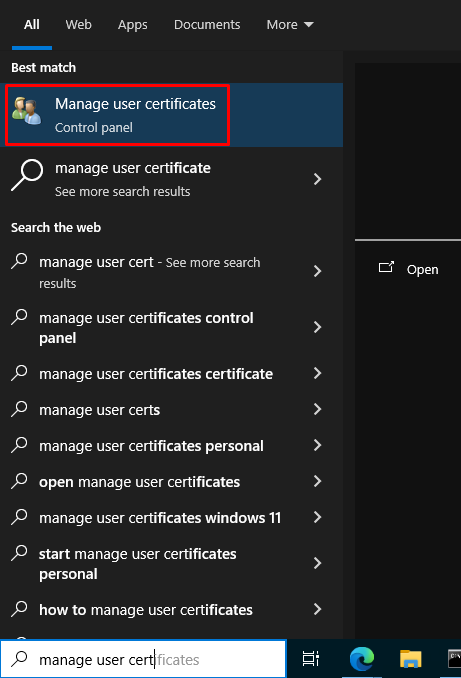Click the search box magnifier icon
The width and height of the screenshot is (461, 678).
coord(19,659)
